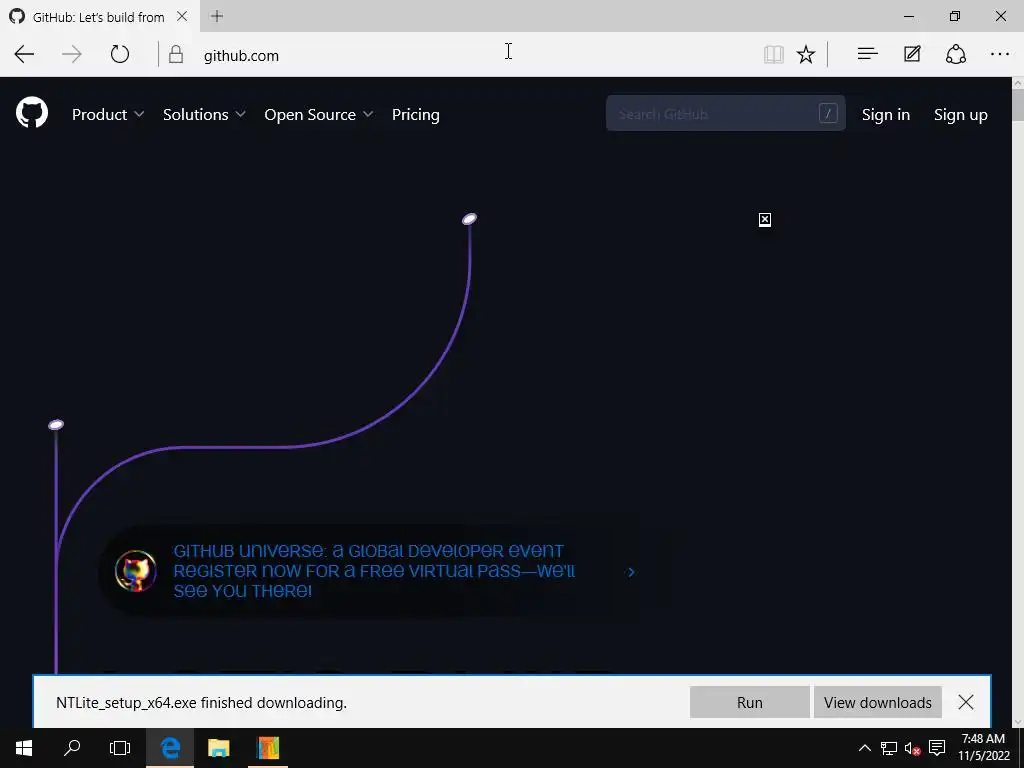Screen dimensions: 1024x768
Task: Expand the Open Source dropdown menu
Action: pyautogui.click(x=319, y=114)
